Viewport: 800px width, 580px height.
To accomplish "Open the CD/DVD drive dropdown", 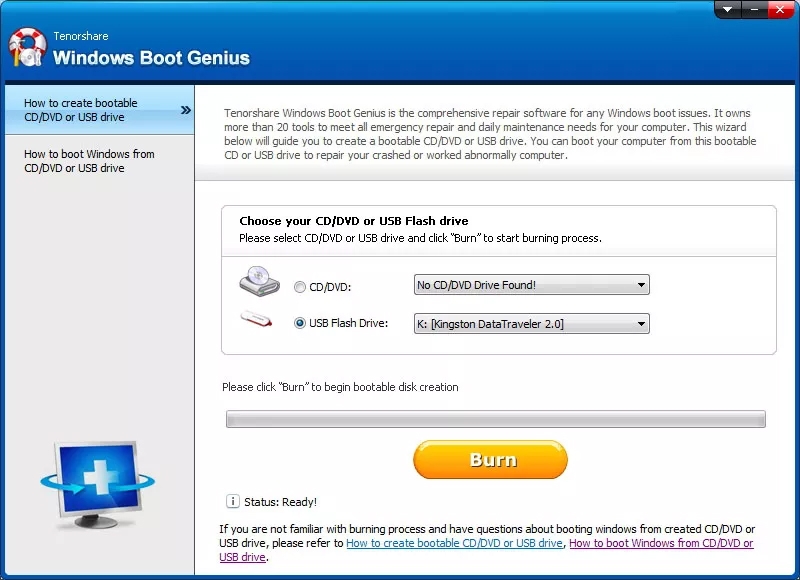I will (x=532, y=285).
